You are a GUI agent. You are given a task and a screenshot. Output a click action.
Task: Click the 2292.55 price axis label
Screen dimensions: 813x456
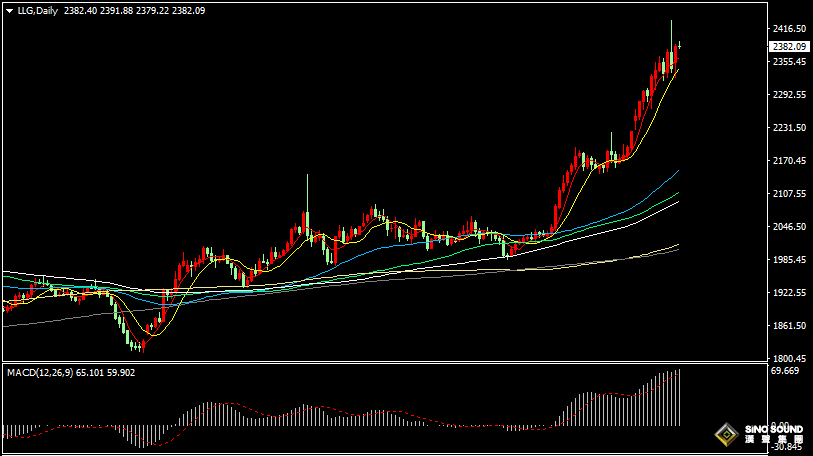789,95
